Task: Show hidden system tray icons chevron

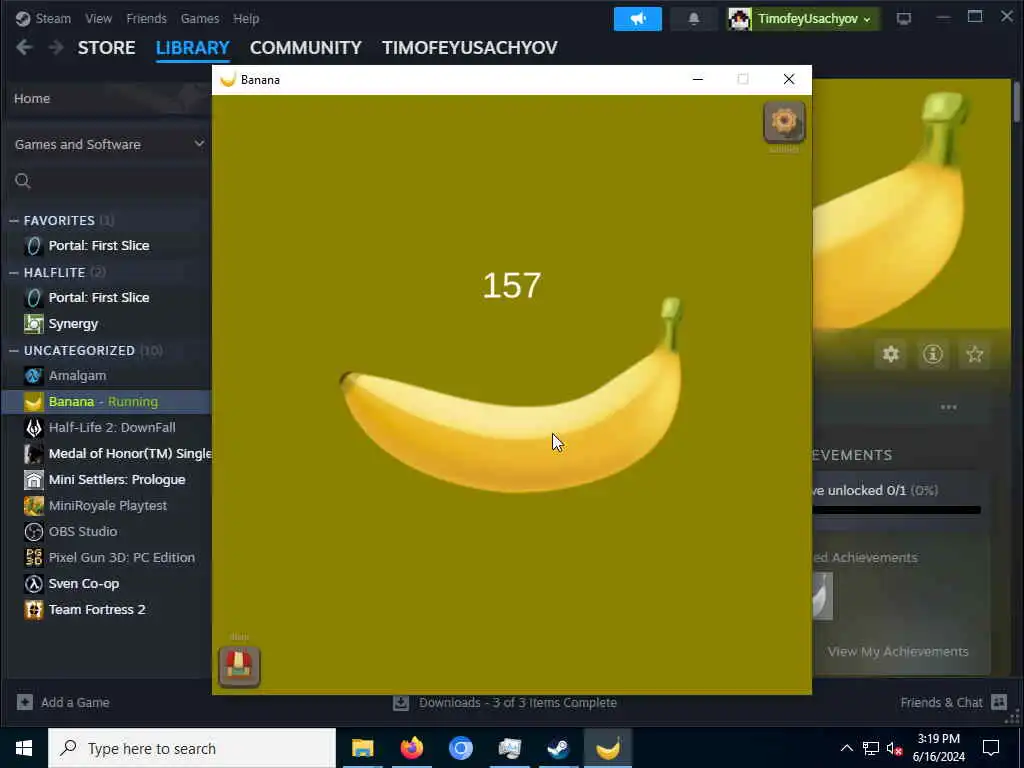Action: [x=846, y=748]
